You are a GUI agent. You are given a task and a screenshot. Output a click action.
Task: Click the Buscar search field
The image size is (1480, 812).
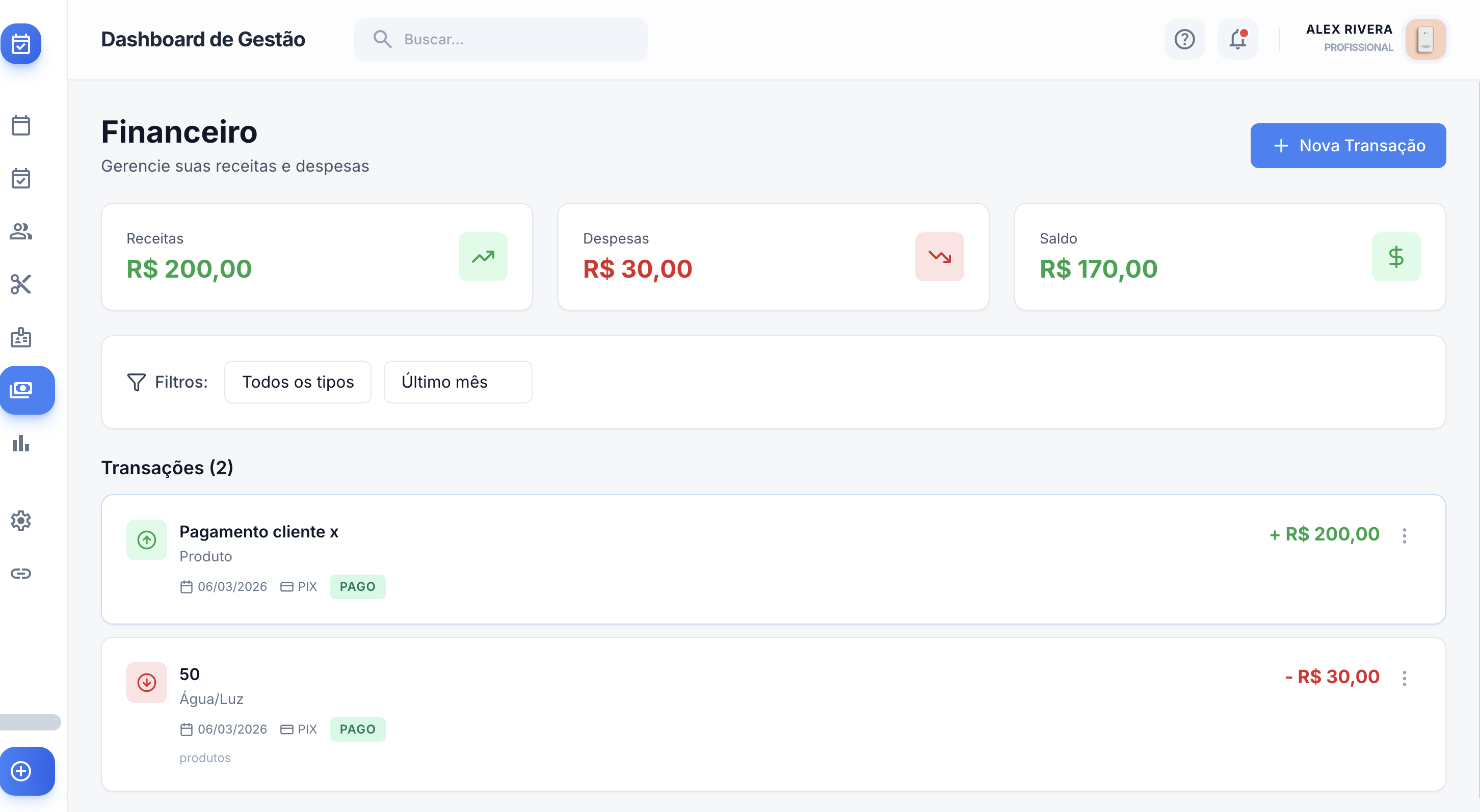(500, 39)
